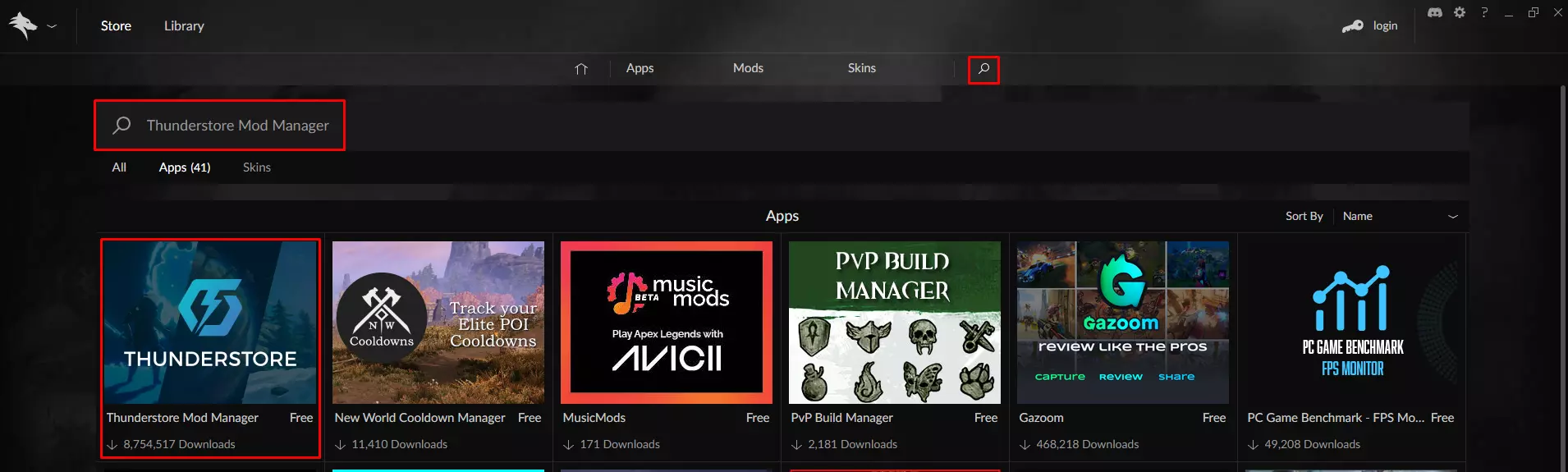
Task: Click the key icon beside login
Action: pos(1352,26)
